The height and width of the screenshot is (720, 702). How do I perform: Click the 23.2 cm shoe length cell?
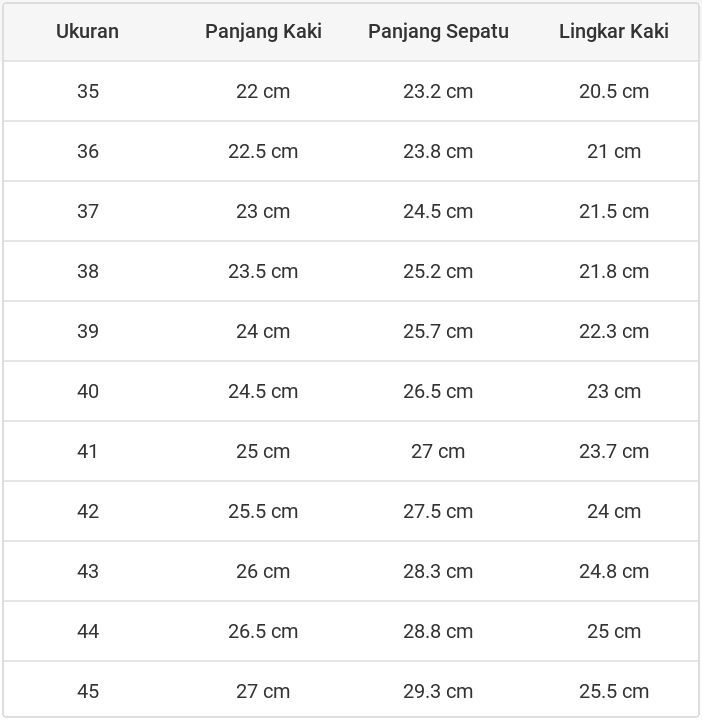coord(438,91)
